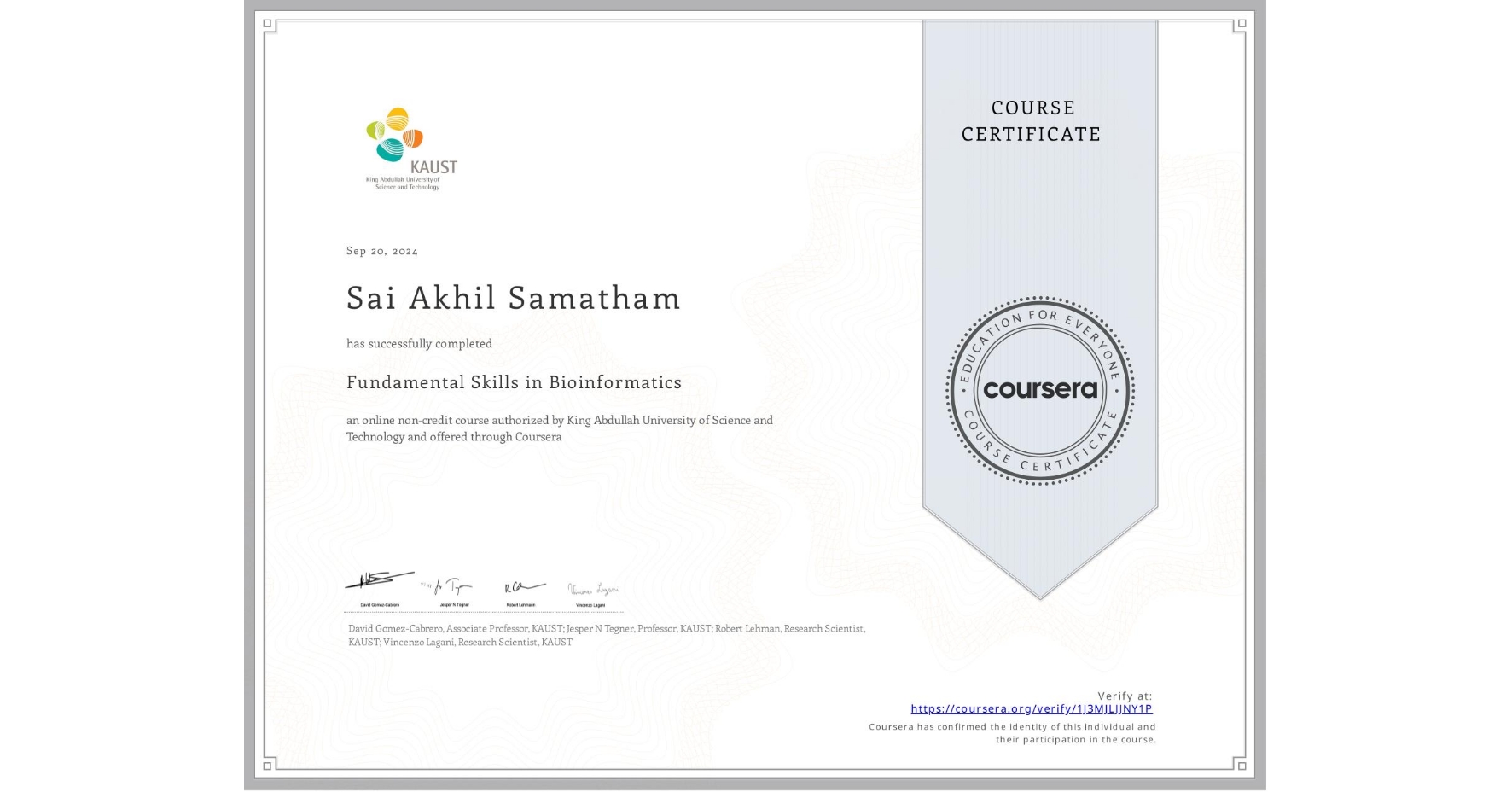
Task: Click Vincenzo Lagani's signature
Action: coord(592,589)
